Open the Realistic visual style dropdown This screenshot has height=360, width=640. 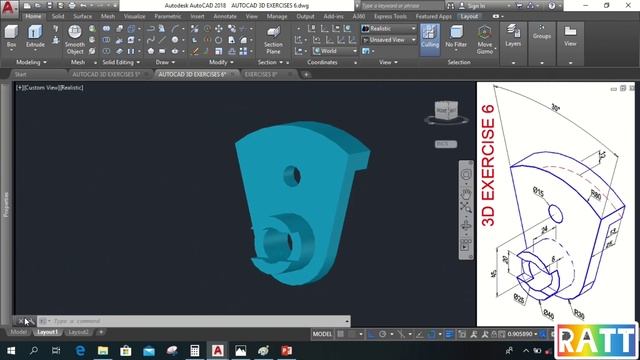(x=389, y=29)
